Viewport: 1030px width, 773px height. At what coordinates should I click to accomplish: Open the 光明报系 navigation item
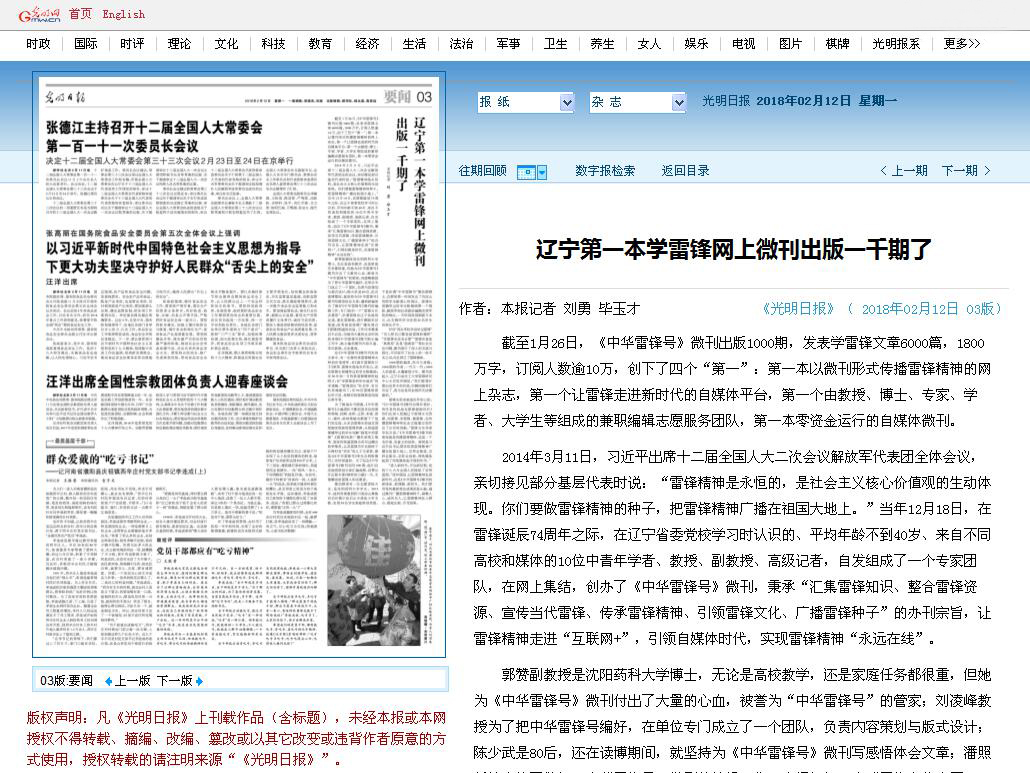[896, 43]
